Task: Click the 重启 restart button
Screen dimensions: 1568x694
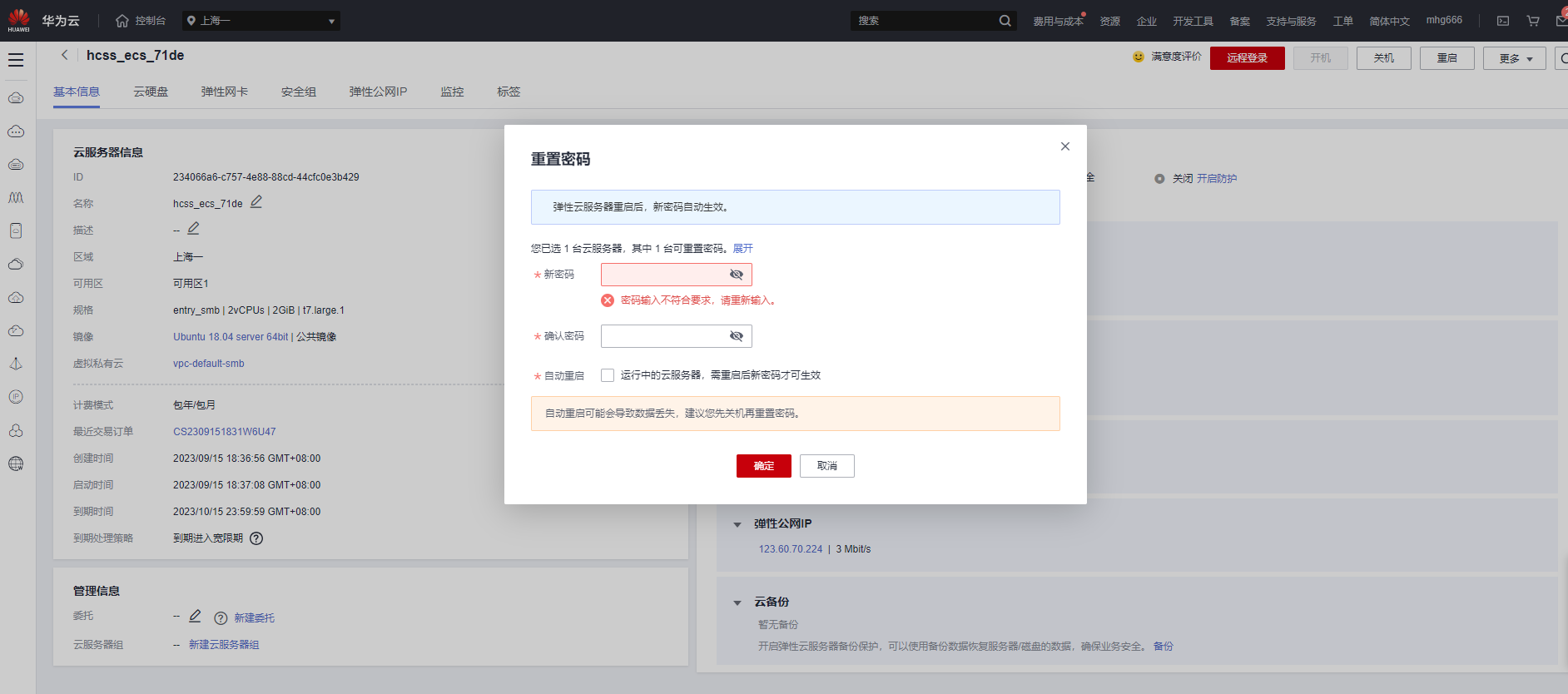Action: coord(1447,58)
